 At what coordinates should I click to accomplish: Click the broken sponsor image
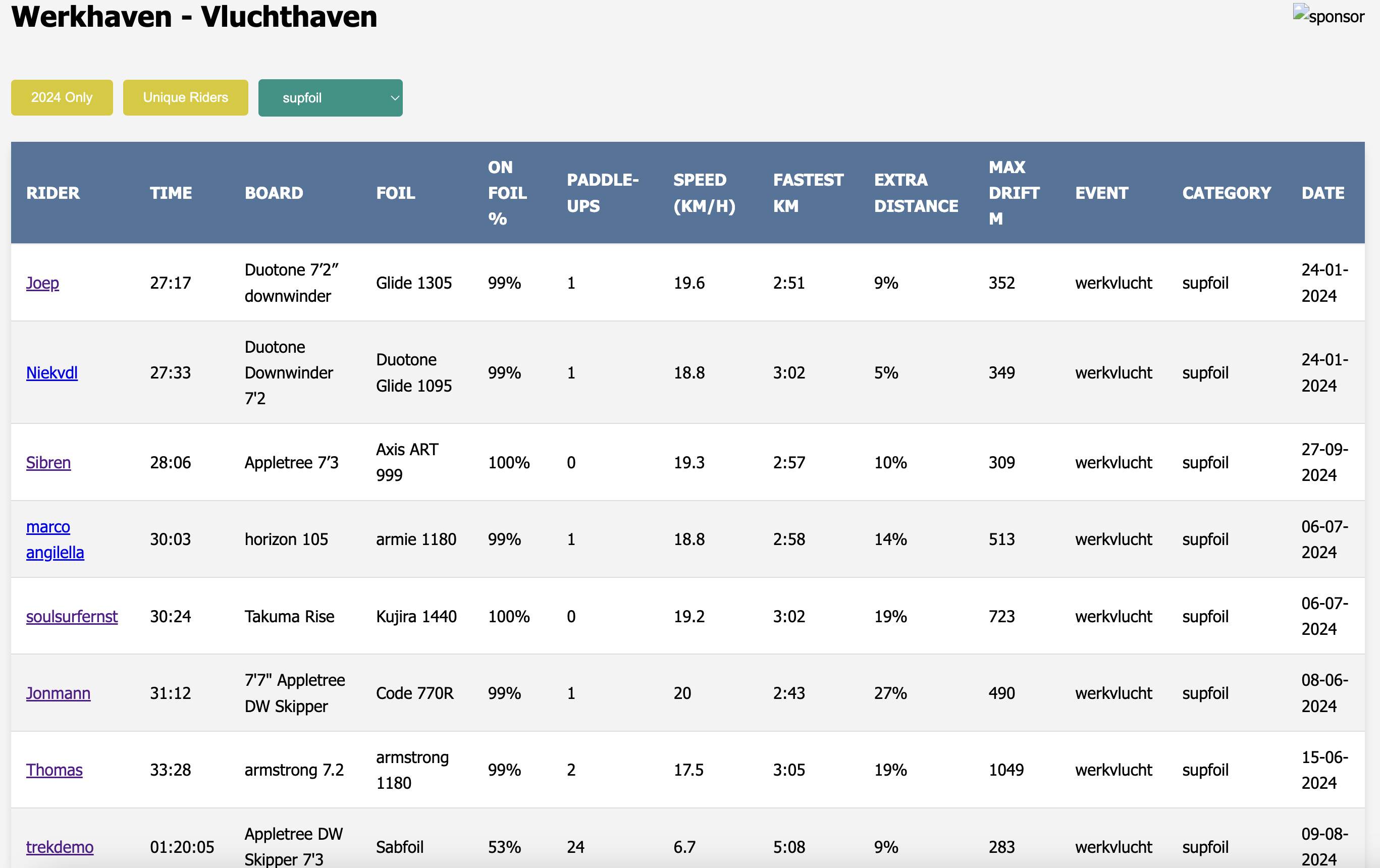1328,16
